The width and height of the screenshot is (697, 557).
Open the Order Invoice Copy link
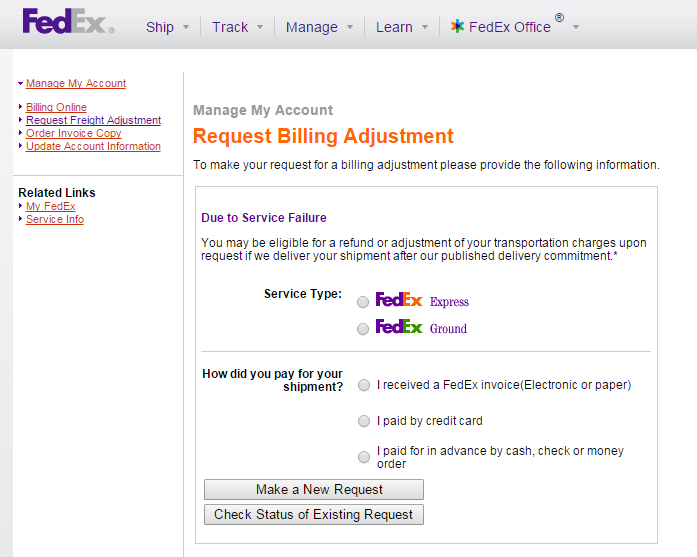coord(73,133)
